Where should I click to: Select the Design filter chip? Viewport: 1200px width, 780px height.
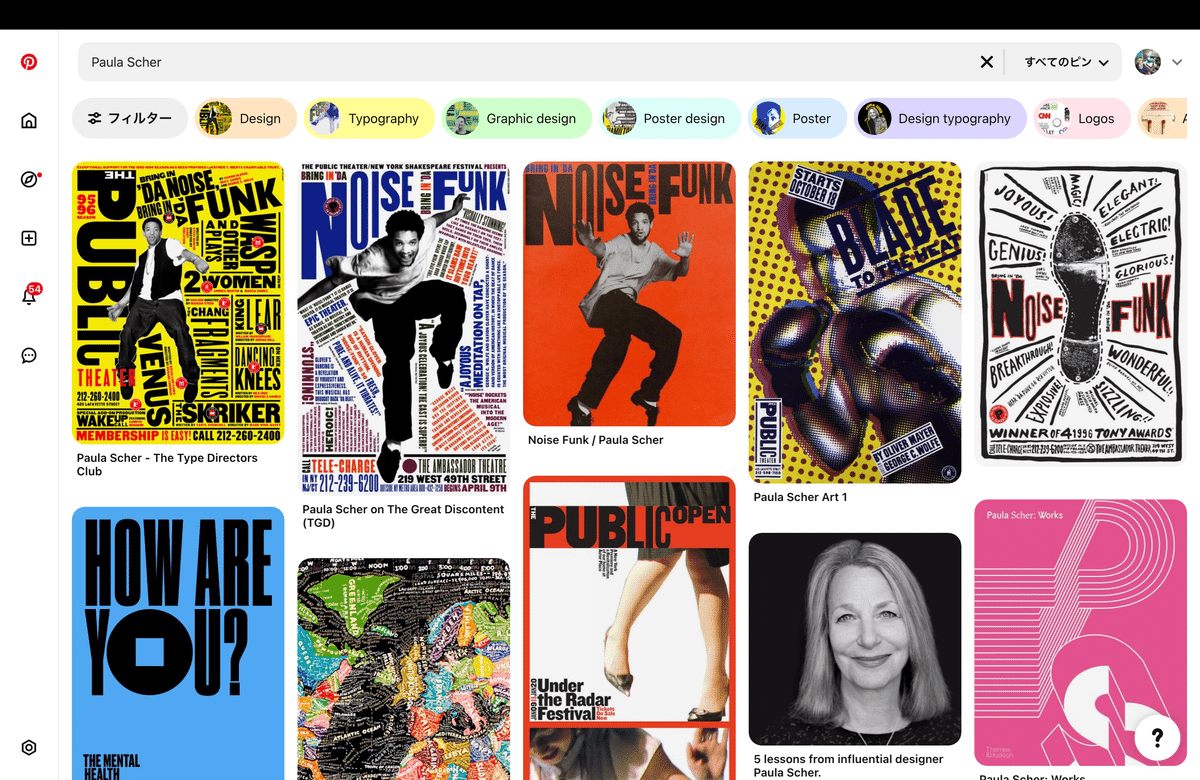pos(246,118)
